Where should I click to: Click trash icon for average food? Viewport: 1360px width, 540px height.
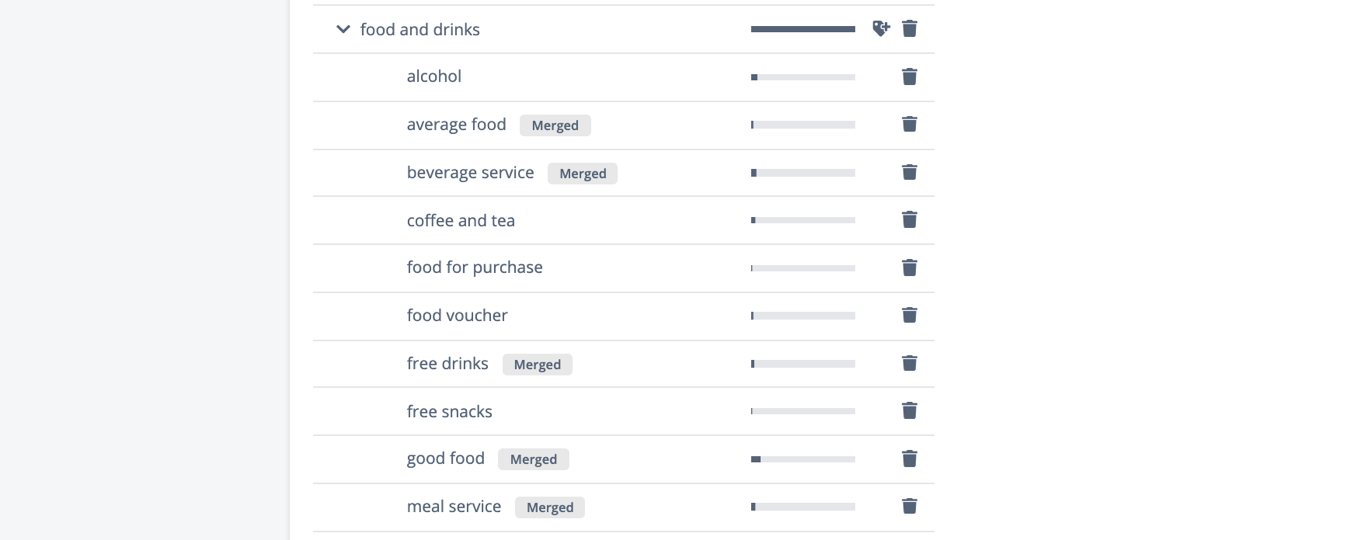pos(909,124)
